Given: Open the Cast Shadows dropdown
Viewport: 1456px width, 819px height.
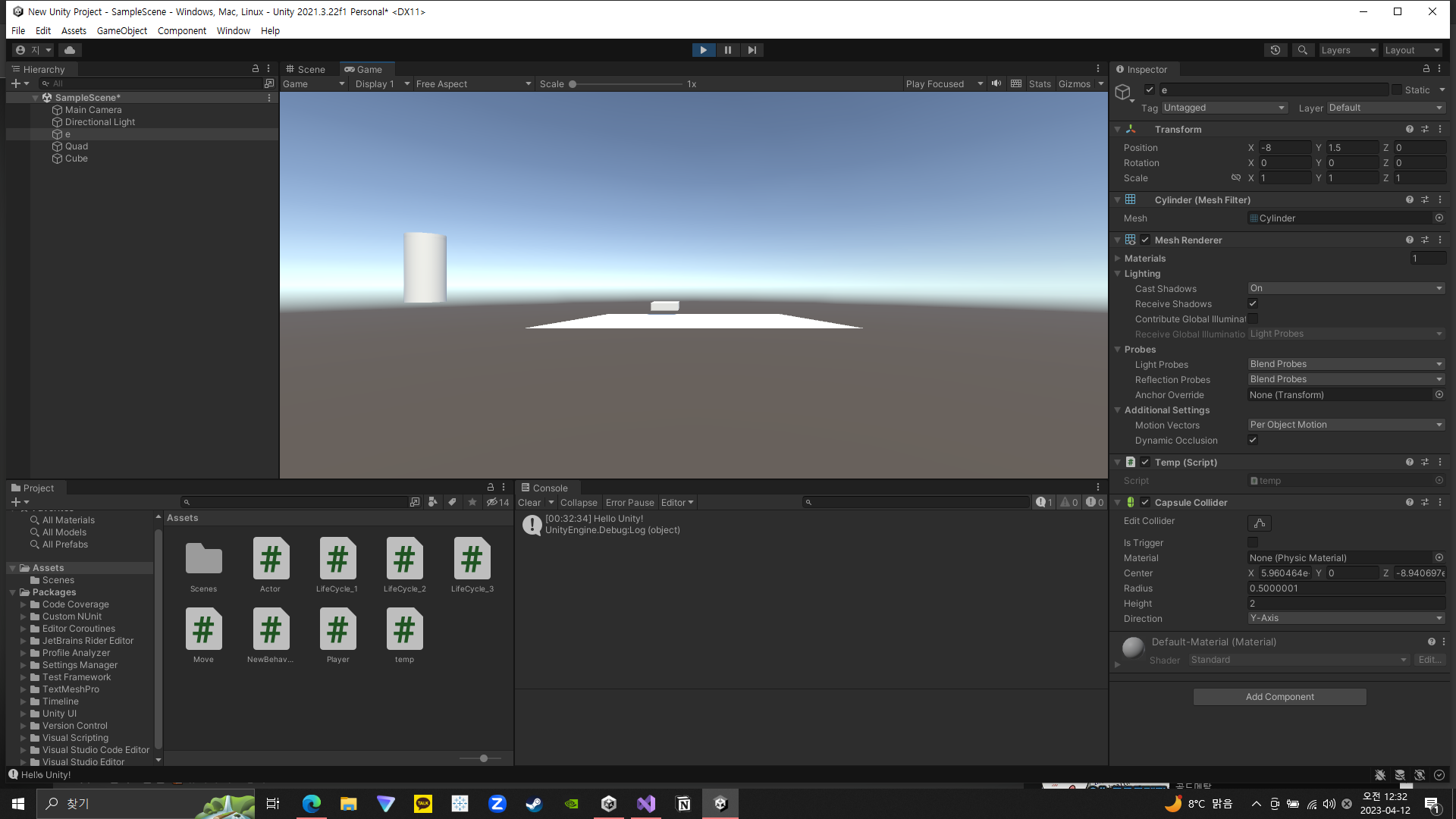Looking at the screenshot, I should 1346,288.
